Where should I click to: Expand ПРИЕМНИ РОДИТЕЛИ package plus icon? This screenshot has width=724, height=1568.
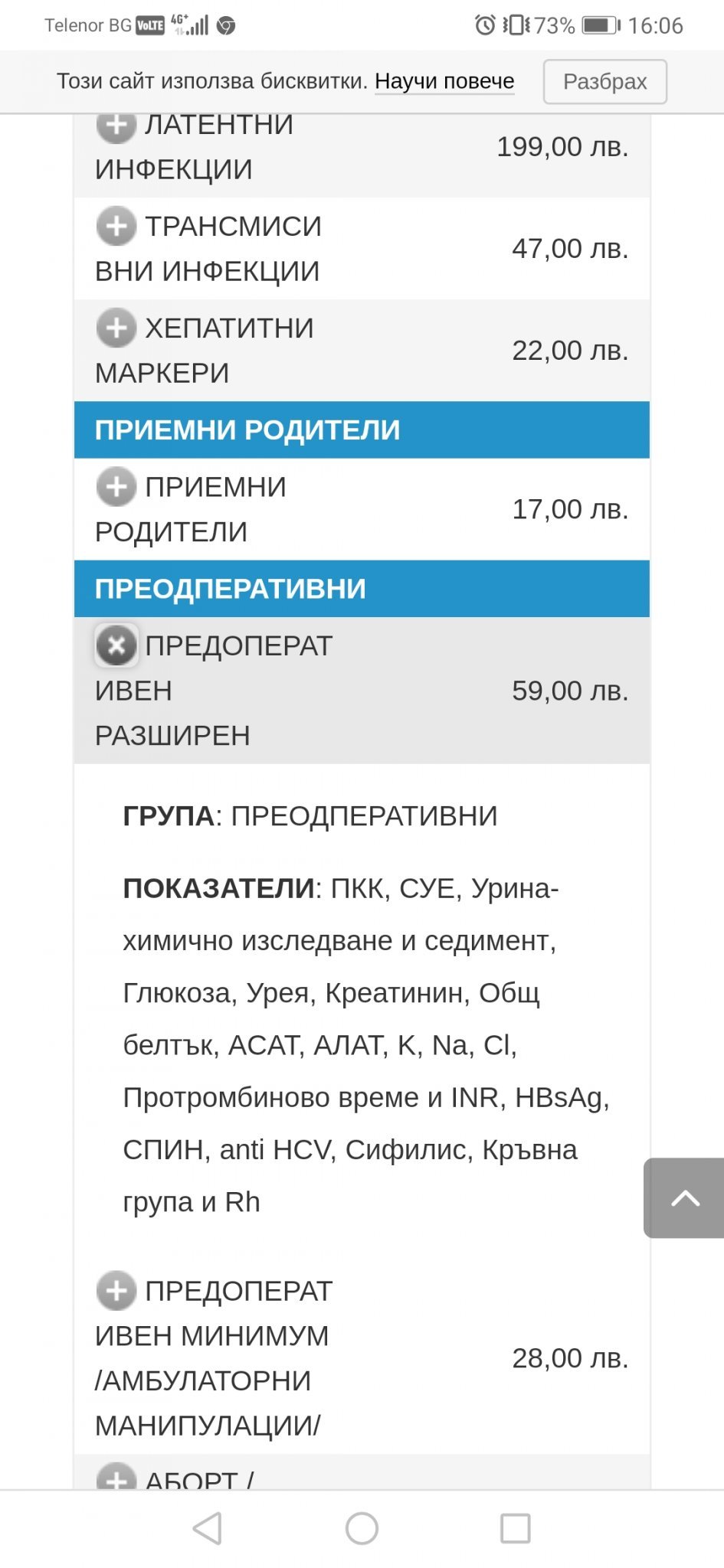coord(116,486)
